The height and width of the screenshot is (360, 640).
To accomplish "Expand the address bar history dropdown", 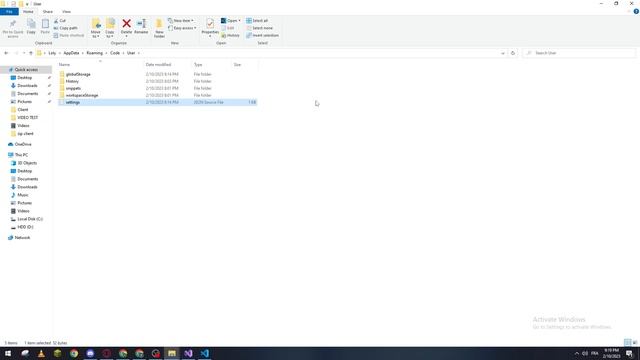I will (502, 53).
